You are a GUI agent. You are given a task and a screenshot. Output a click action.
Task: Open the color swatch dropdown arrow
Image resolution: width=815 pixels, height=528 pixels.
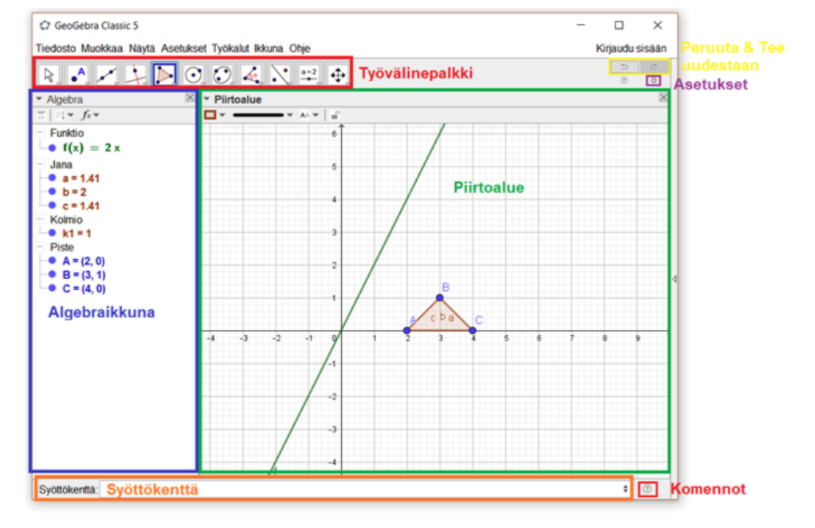point(222,115)
